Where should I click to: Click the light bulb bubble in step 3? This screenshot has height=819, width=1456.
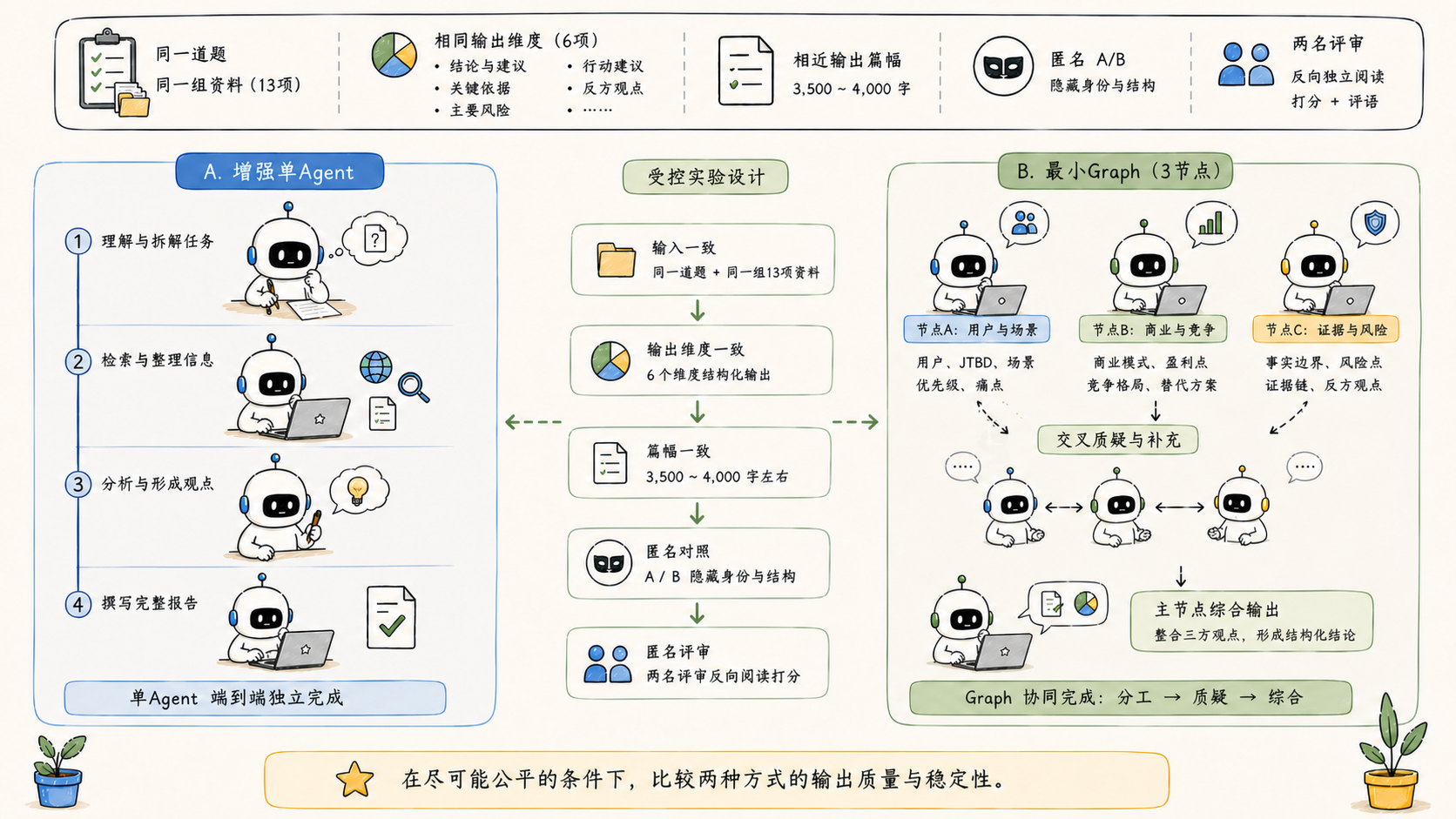[x=359, y=490]
